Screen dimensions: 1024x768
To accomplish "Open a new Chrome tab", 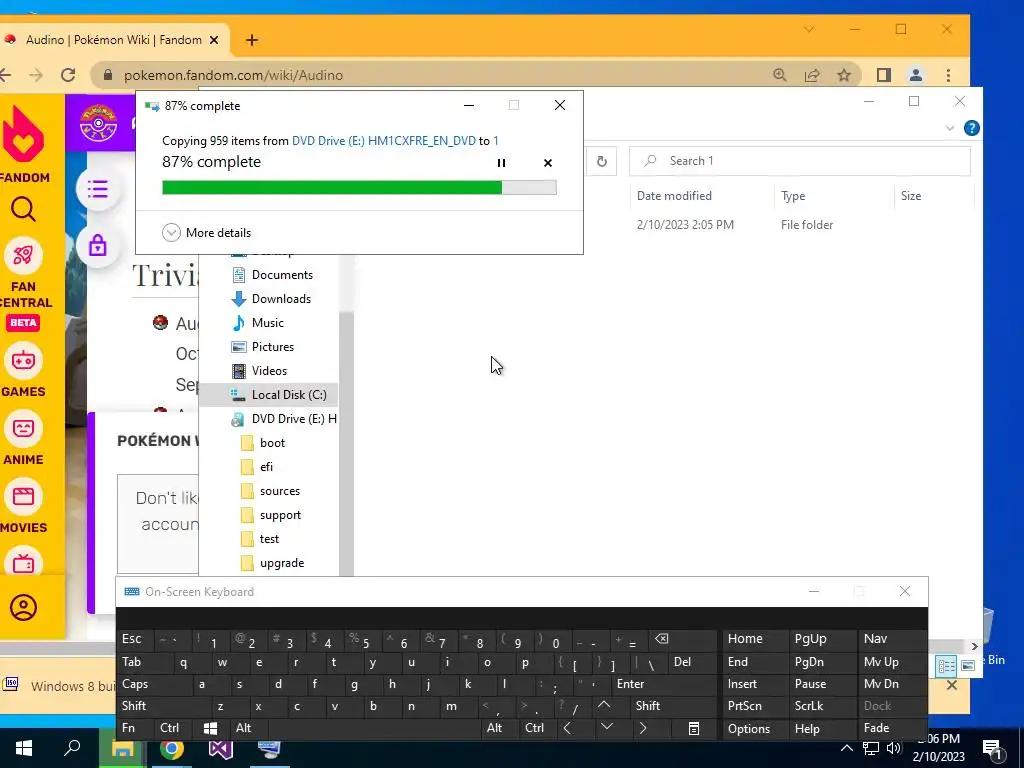I will click(251, 40).
